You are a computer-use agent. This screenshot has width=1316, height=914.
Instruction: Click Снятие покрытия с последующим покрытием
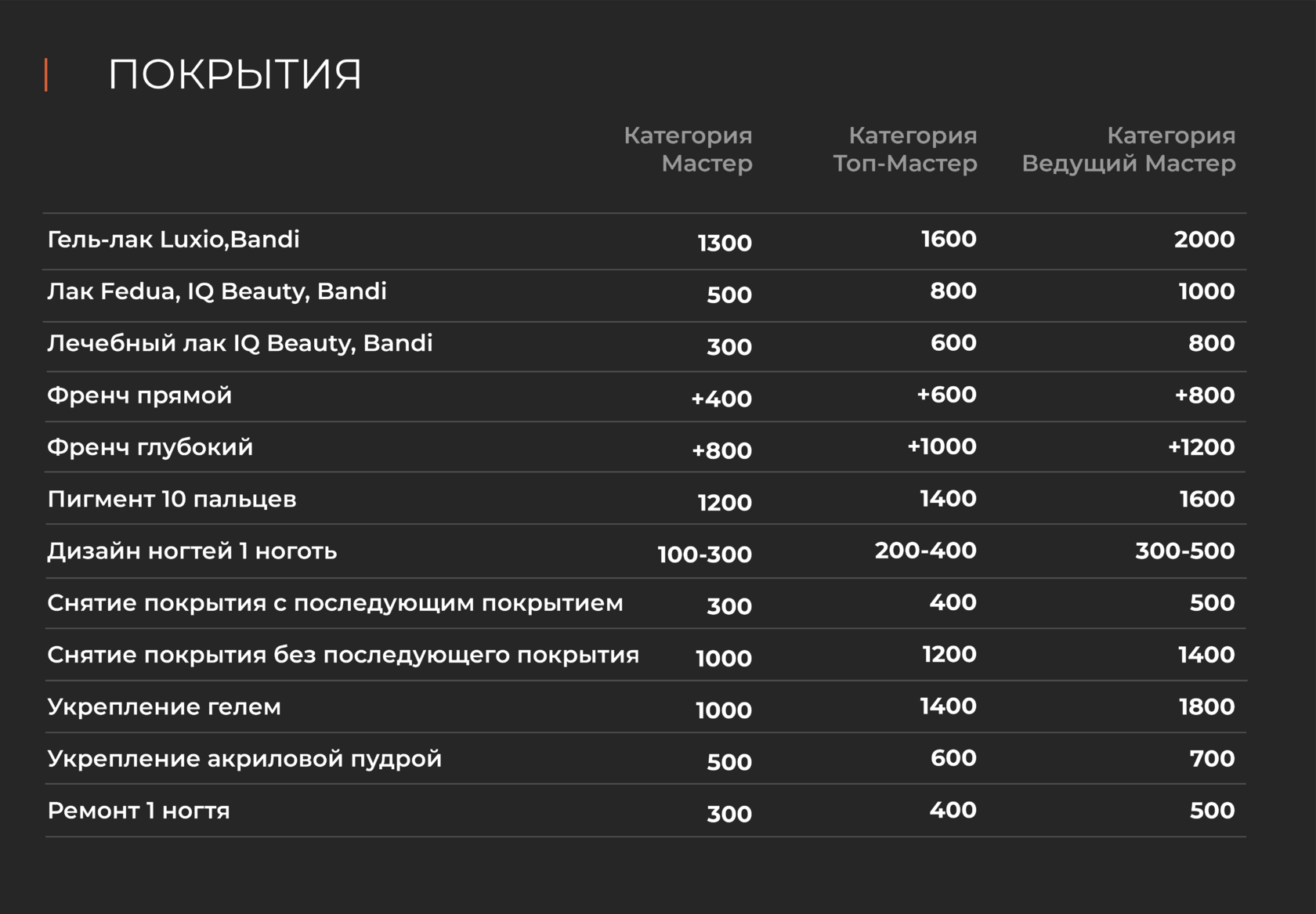[334, 603]
